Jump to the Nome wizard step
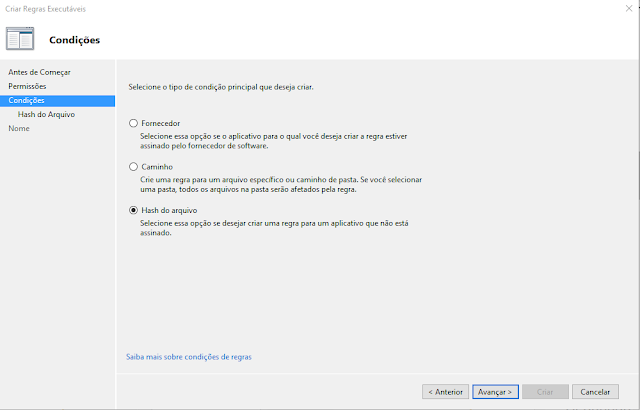The height and width of the screenshot is (410, 640). click(19, 129)
